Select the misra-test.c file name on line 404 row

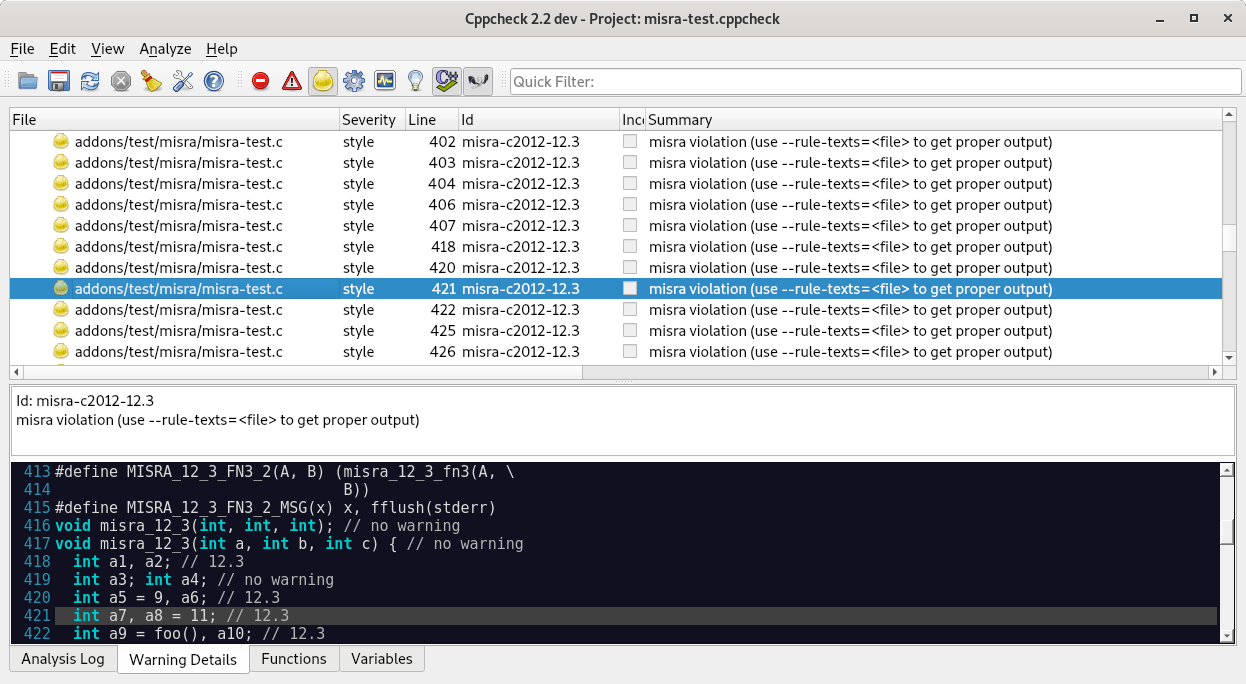pos(179,184)
